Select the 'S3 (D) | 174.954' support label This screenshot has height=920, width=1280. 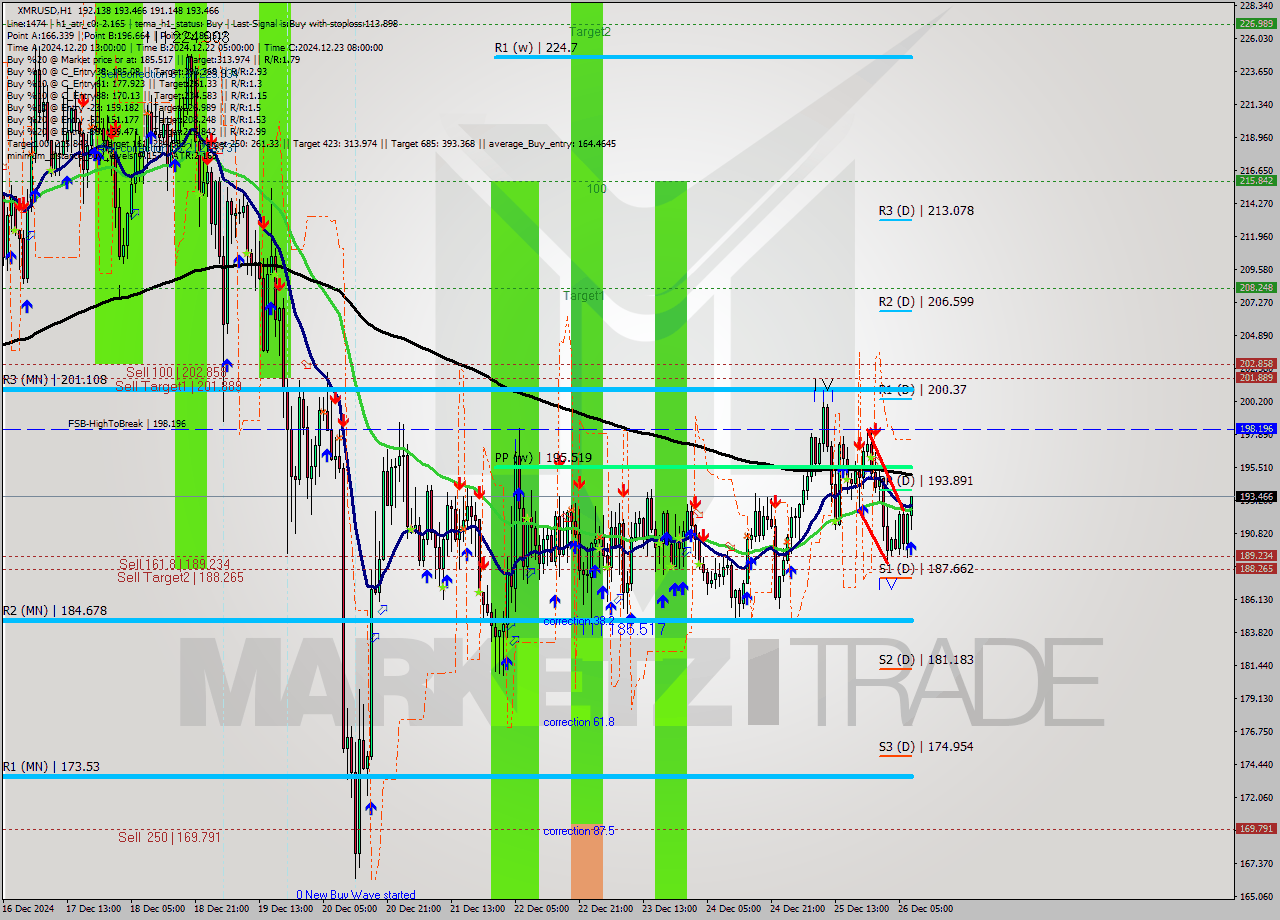point(926,747)
